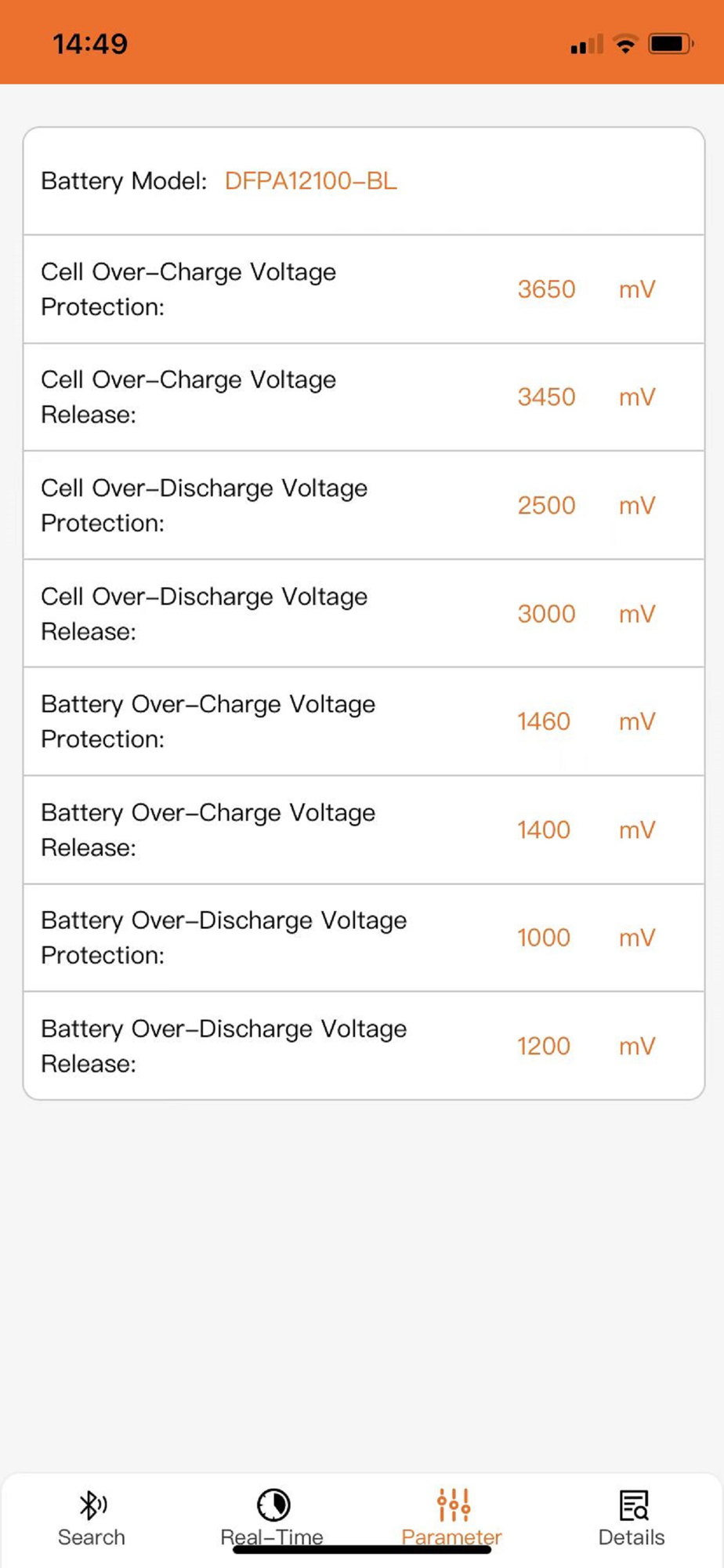Image resolution: width=724 pixels, height=1568 pixels.
Task: Tap the 14:49 clock in status bar
Action: click(90, 44)
